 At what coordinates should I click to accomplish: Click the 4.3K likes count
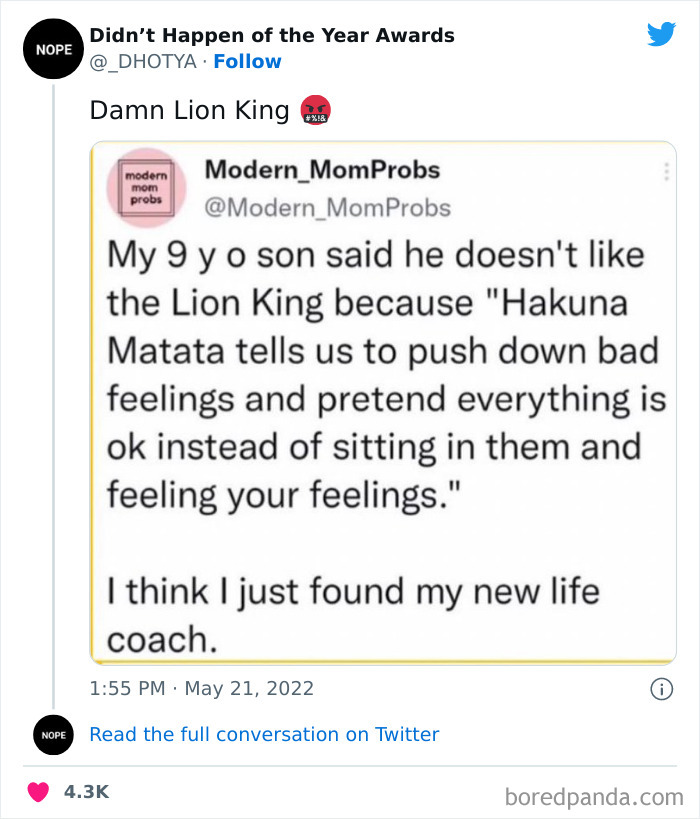click(x=86, y=791)
